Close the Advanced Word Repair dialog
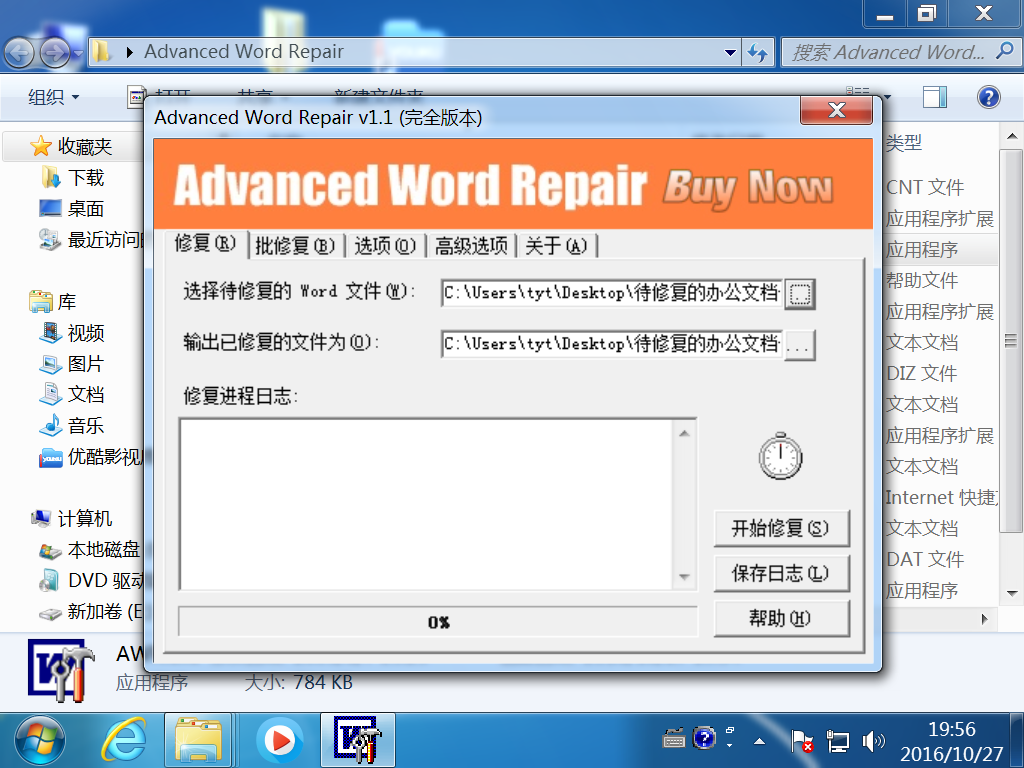 coord(837,110)
